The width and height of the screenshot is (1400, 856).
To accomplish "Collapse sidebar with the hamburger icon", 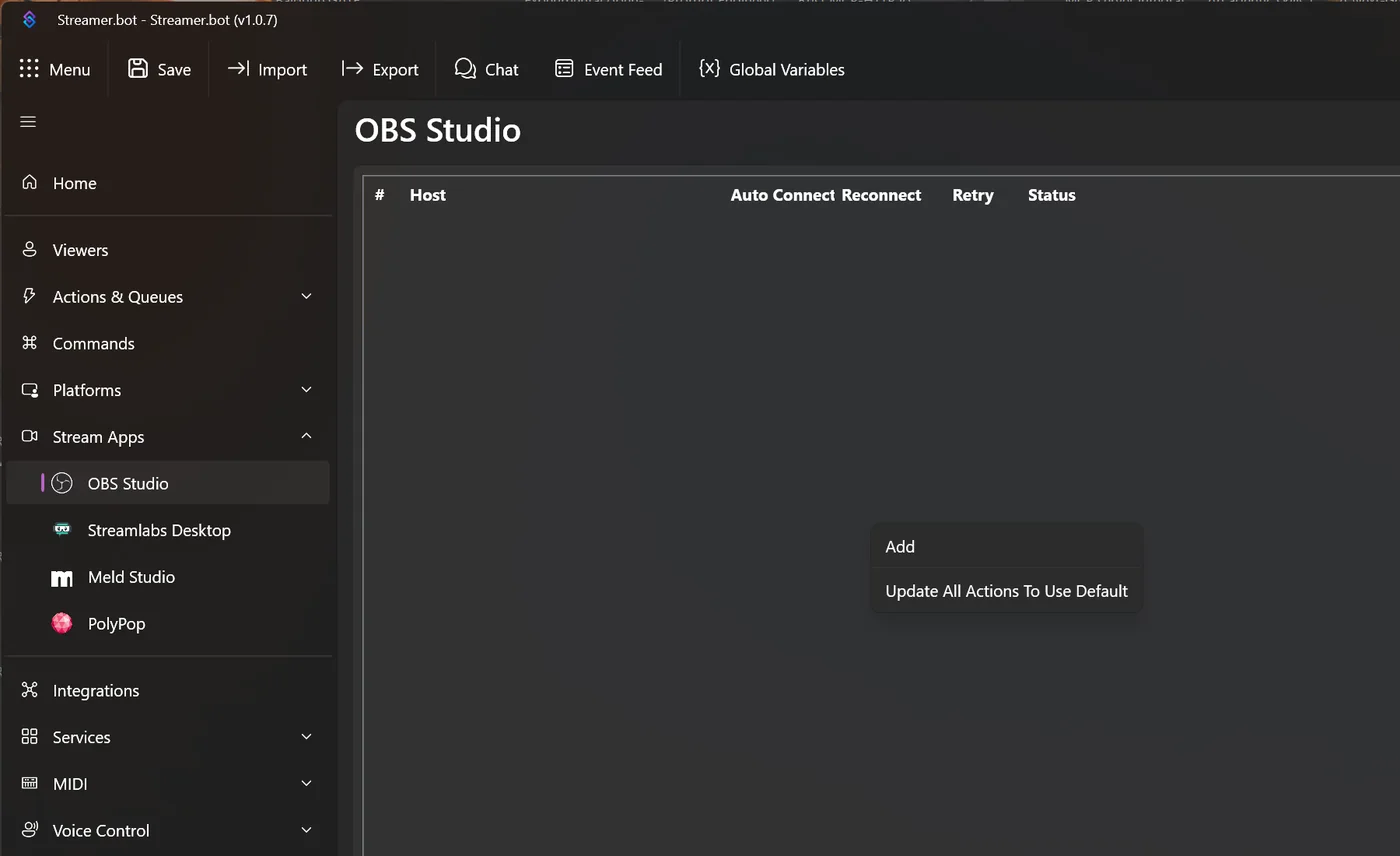I will tap(28, 122).
